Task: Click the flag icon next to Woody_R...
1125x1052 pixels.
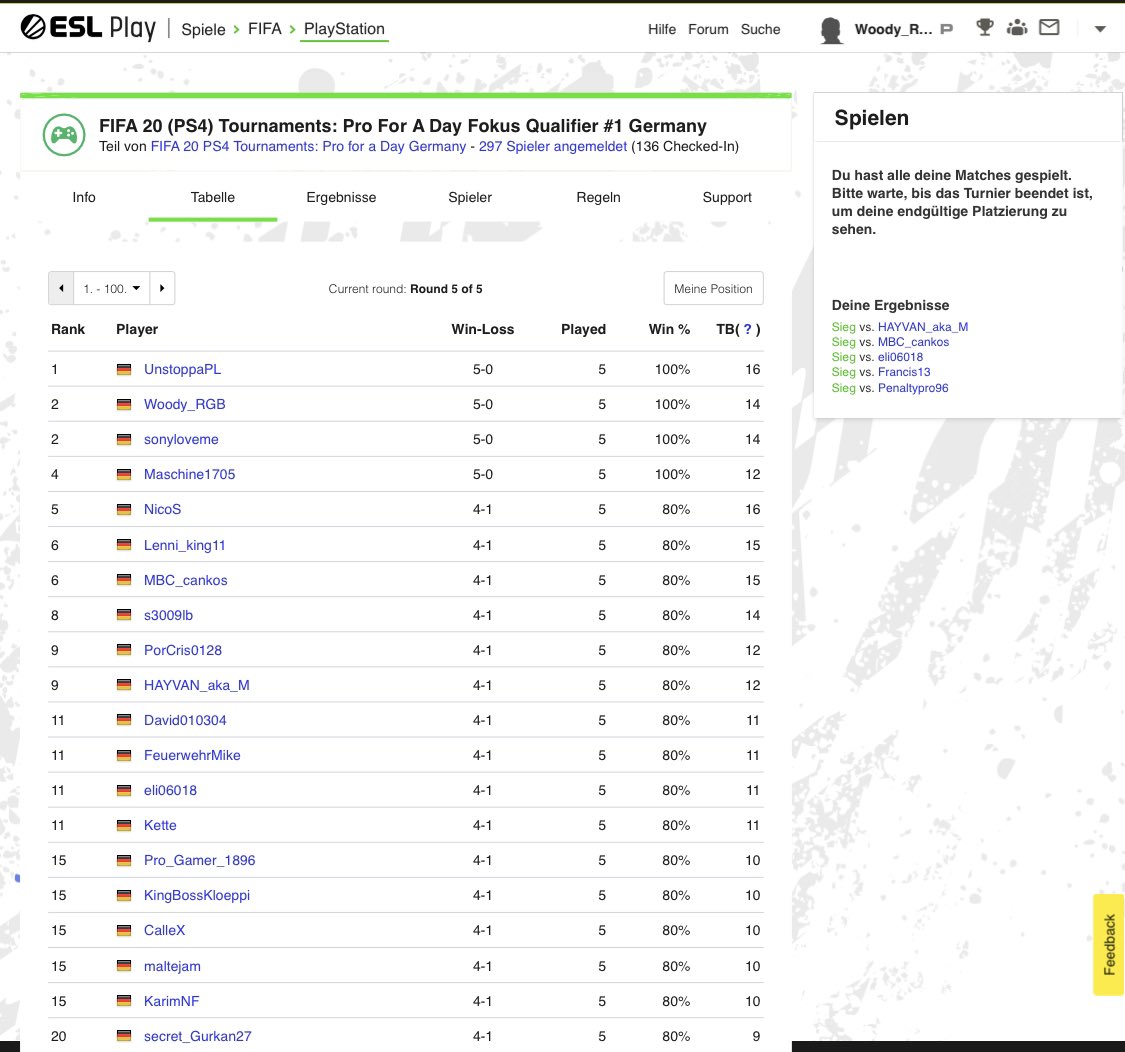Action: [946, 29]
